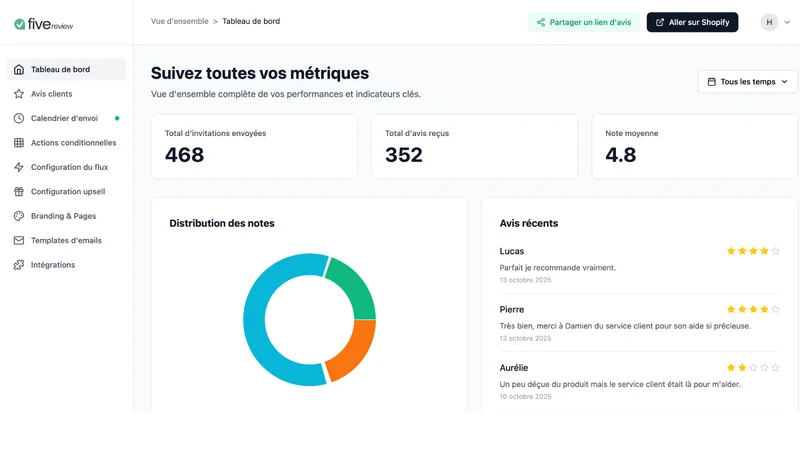Open Actions conditionnelles
The width and height of the screenshot is (800, 450).
tap(66, 143)
